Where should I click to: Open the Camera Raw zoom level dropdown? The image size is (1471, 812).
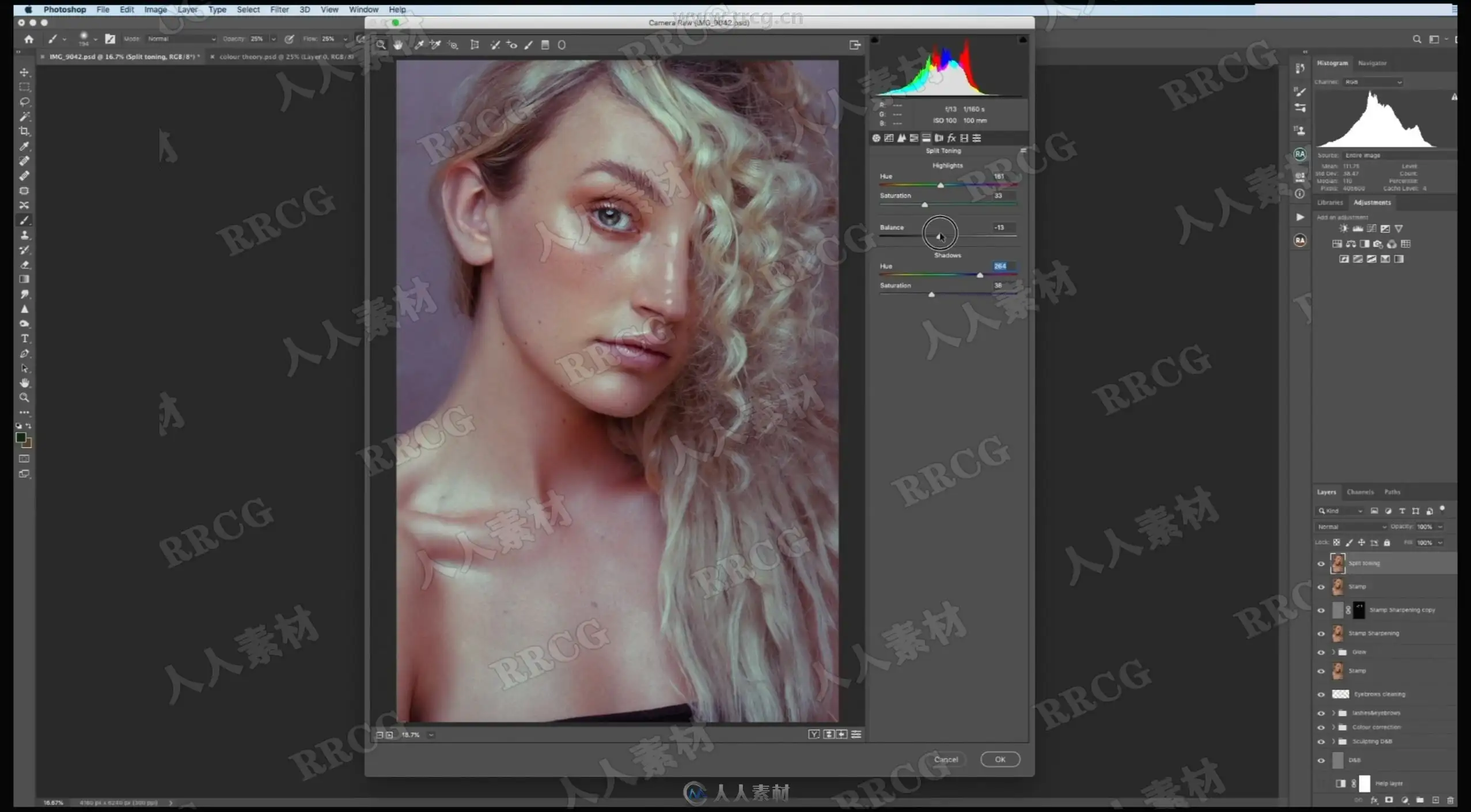coord(431,735)
